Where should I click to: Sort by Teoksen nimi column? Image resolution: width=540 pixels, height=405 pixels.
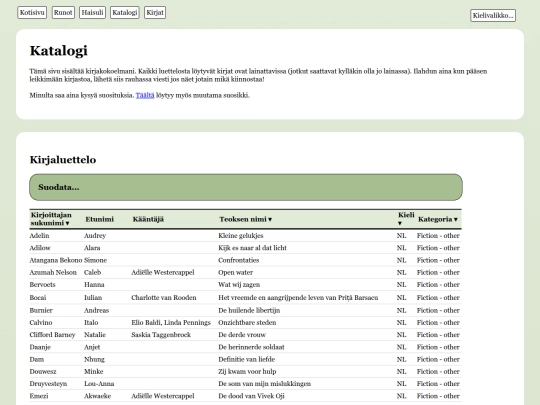point(246,219)
